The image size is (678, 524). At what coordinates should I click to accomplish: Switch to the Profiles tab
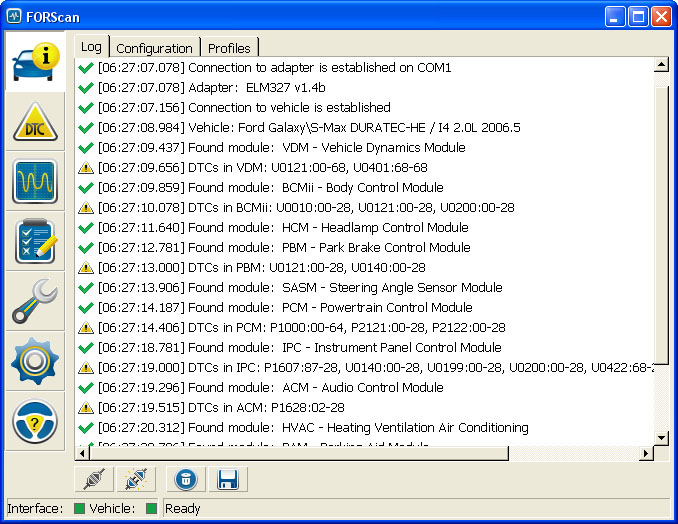(229, 48)
